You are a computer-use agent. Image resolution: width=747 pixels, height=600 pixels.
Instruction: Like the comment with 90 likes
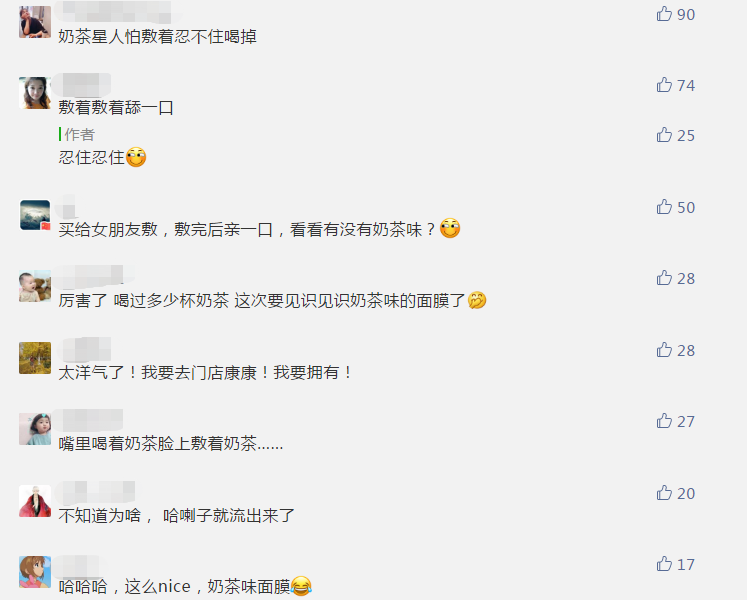click(x=664, y=14)
